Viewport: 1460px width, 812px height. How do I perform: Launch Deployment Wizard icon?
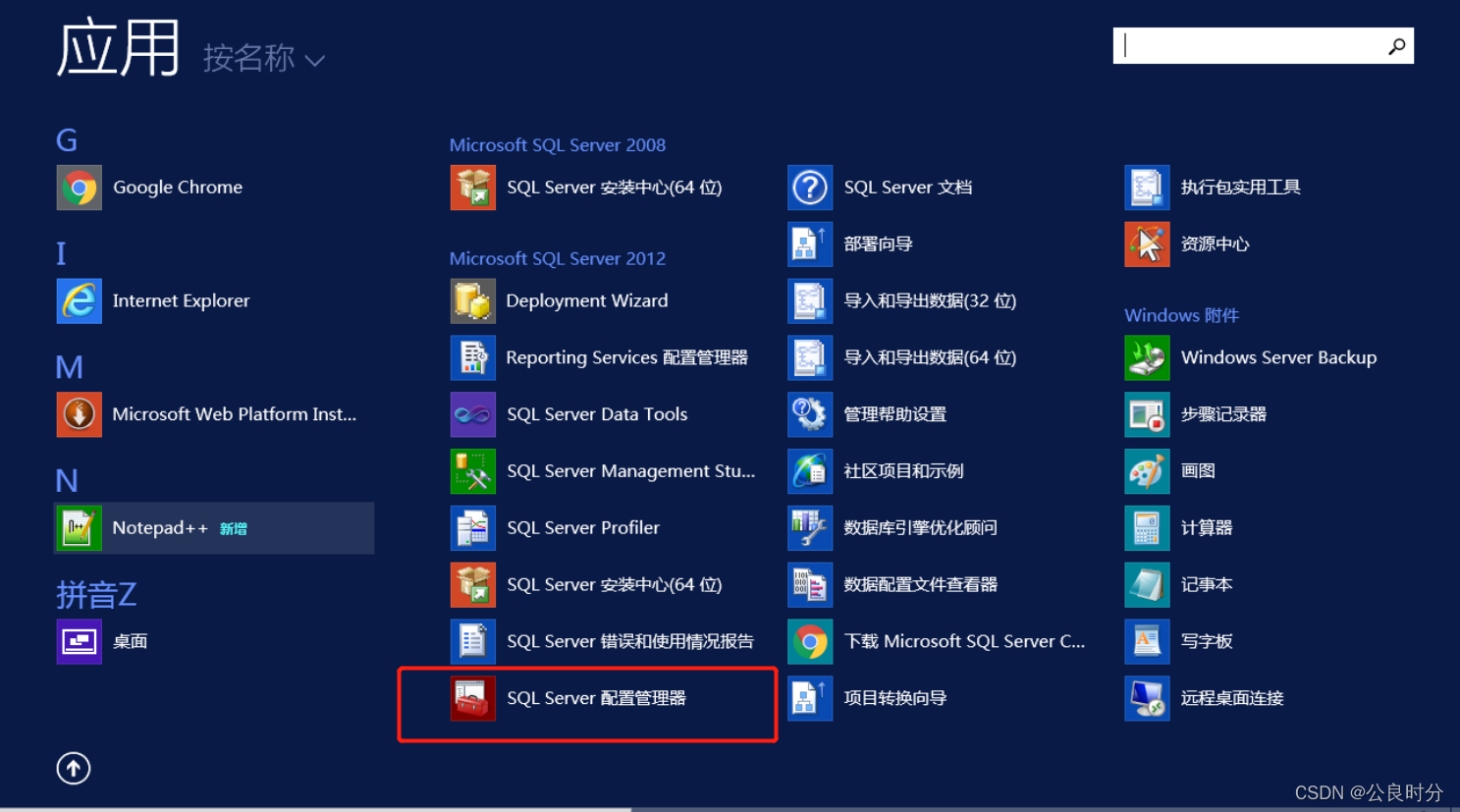(x=473, y=301)
